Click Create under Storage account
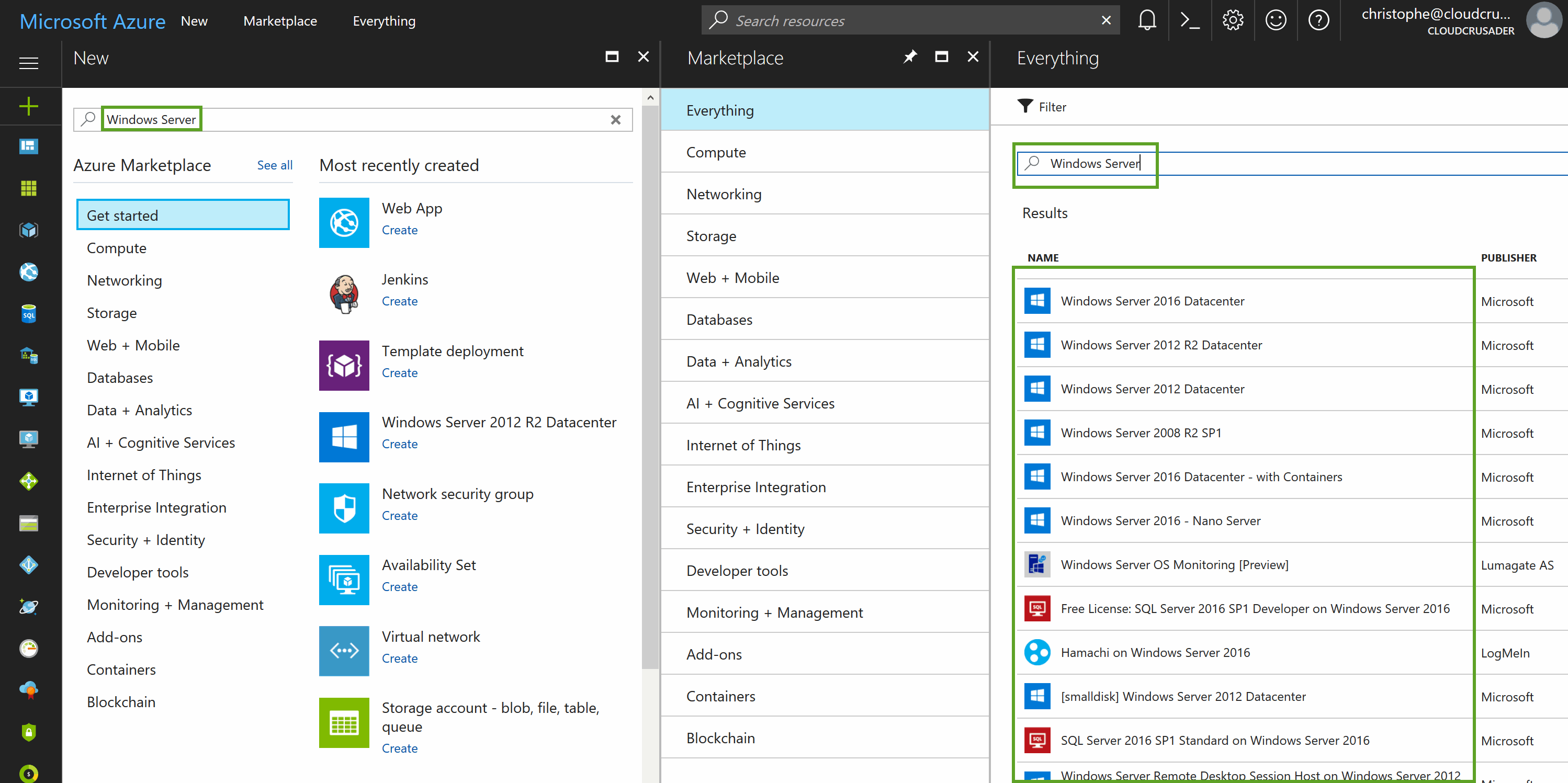Screen dimensions: 1568x783 coord(399,748)
